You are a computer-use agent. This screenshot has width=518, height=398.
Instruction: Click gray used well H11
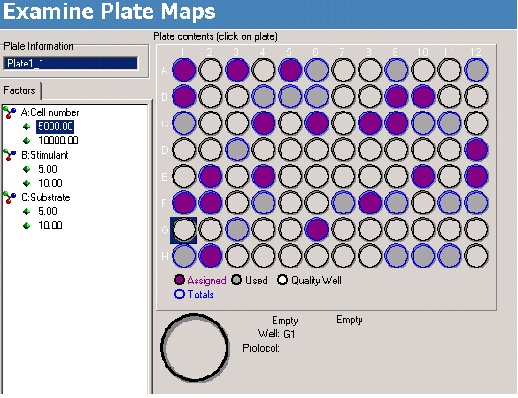450,256
